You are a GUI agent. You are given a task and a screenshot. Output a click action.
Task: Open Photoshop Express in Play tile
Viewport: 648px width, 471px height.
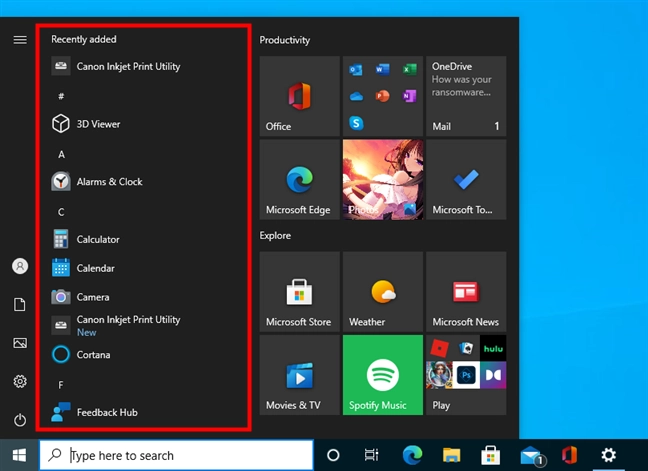coord(466,375)
